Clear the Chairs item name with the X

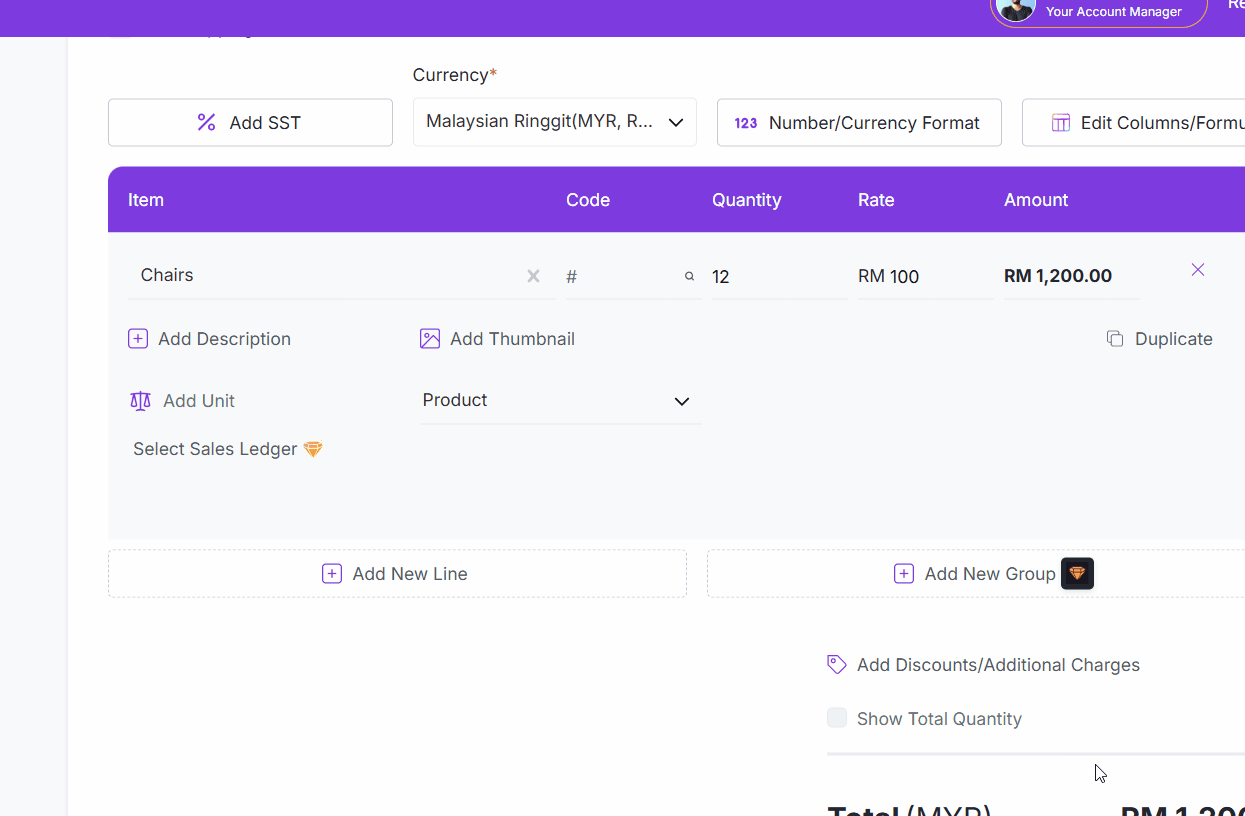coord(533,276)
